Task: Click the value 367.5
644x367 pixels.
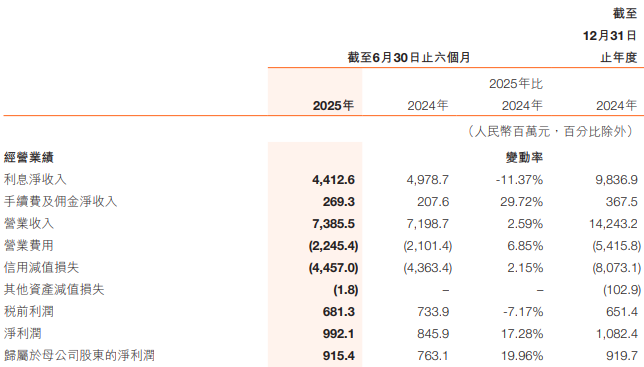Action: (622, 202)
